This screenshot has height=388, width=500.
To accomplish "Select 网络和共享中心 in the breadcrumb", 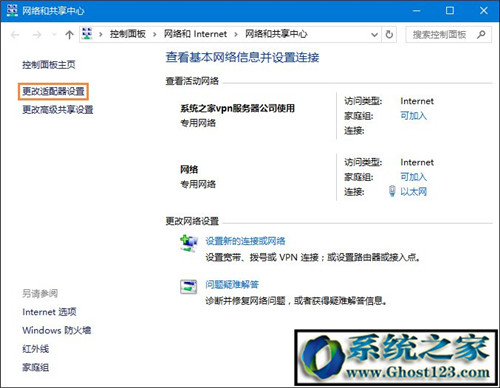I will [276, 34].
